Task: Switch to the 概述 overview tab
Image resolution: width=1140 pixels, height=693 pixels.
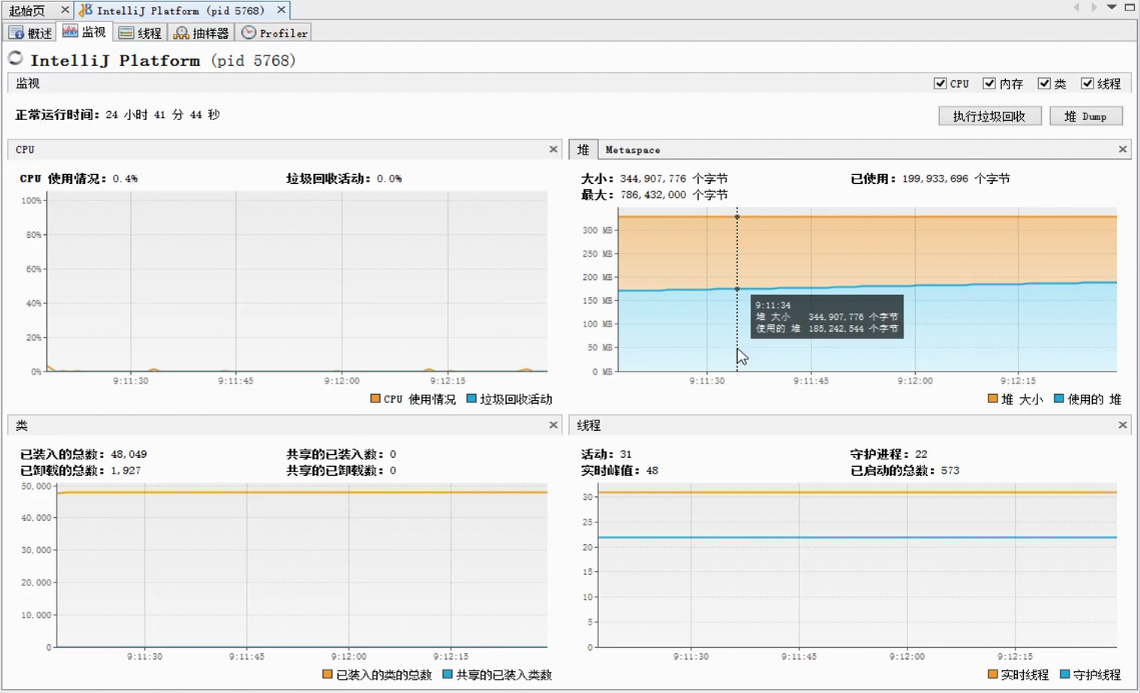Action: (31, 33)
